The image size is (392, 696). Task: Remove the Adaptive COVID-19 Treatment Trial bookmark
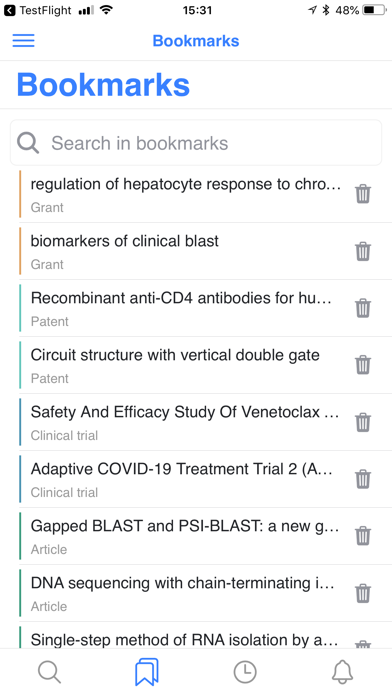(x=363, y=479)
